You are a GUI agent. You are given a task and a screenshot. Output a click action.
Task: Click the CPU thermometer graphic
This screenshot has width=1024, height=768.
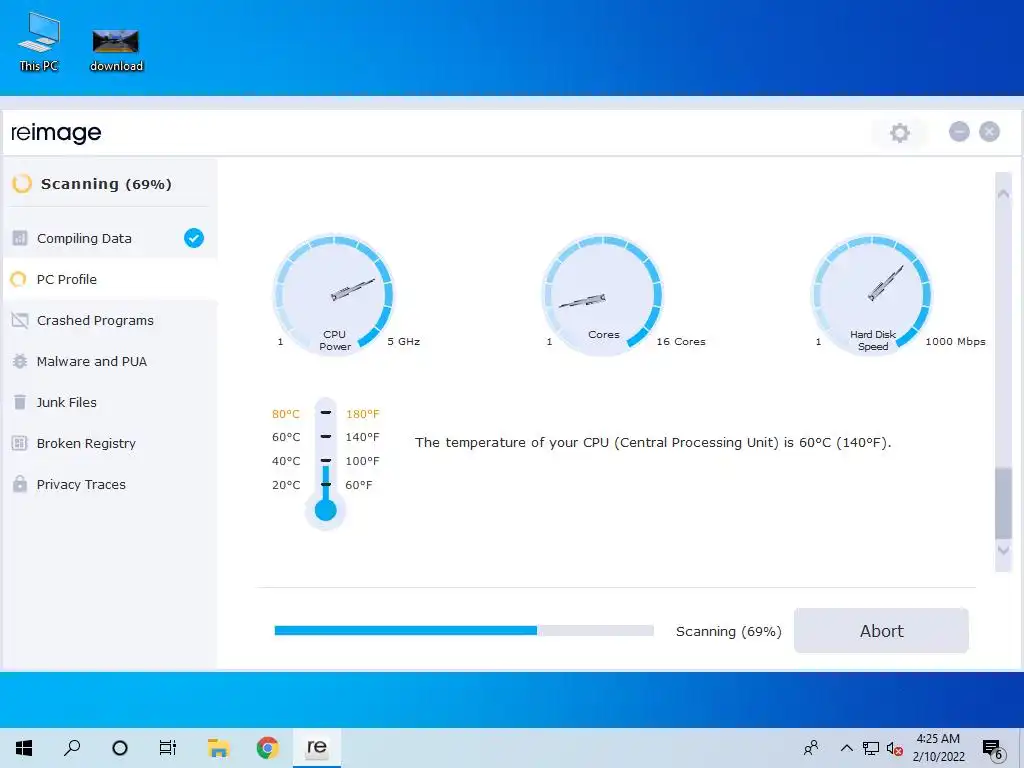click(x=325, y=462)
